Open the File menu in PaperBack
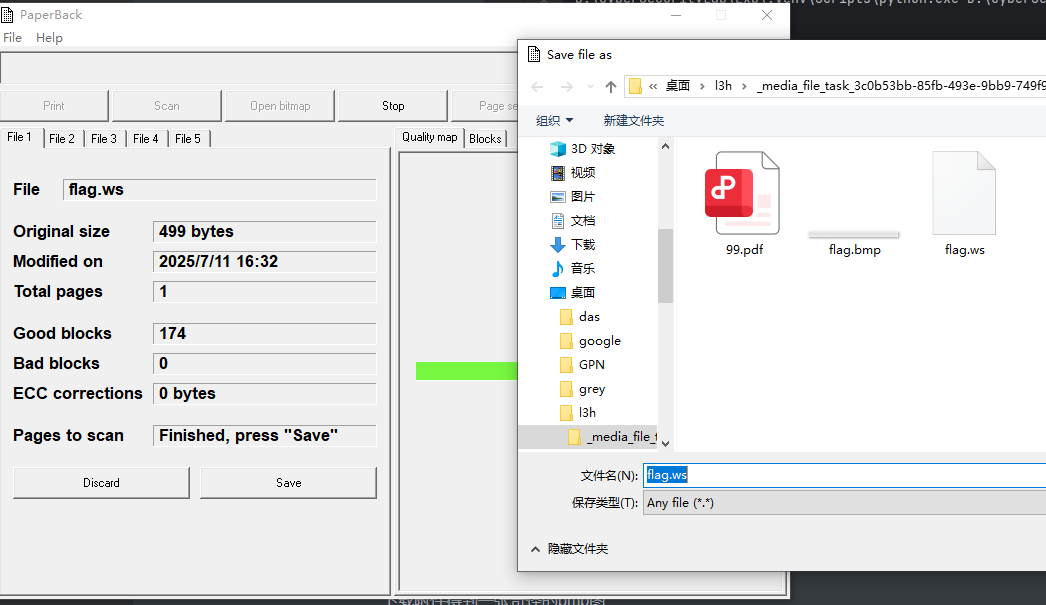Screen dimensions: 1046x605 coord(13,37)
